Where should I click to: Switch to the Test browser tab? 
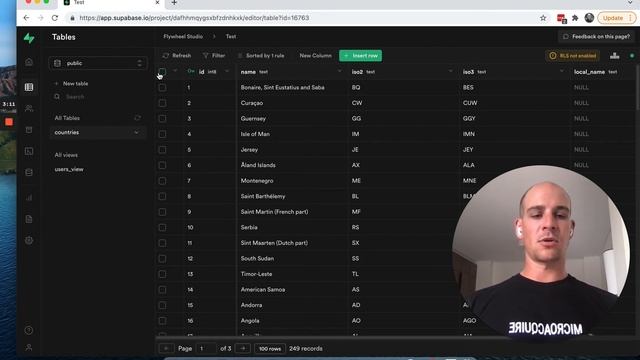tap(111, 3)
